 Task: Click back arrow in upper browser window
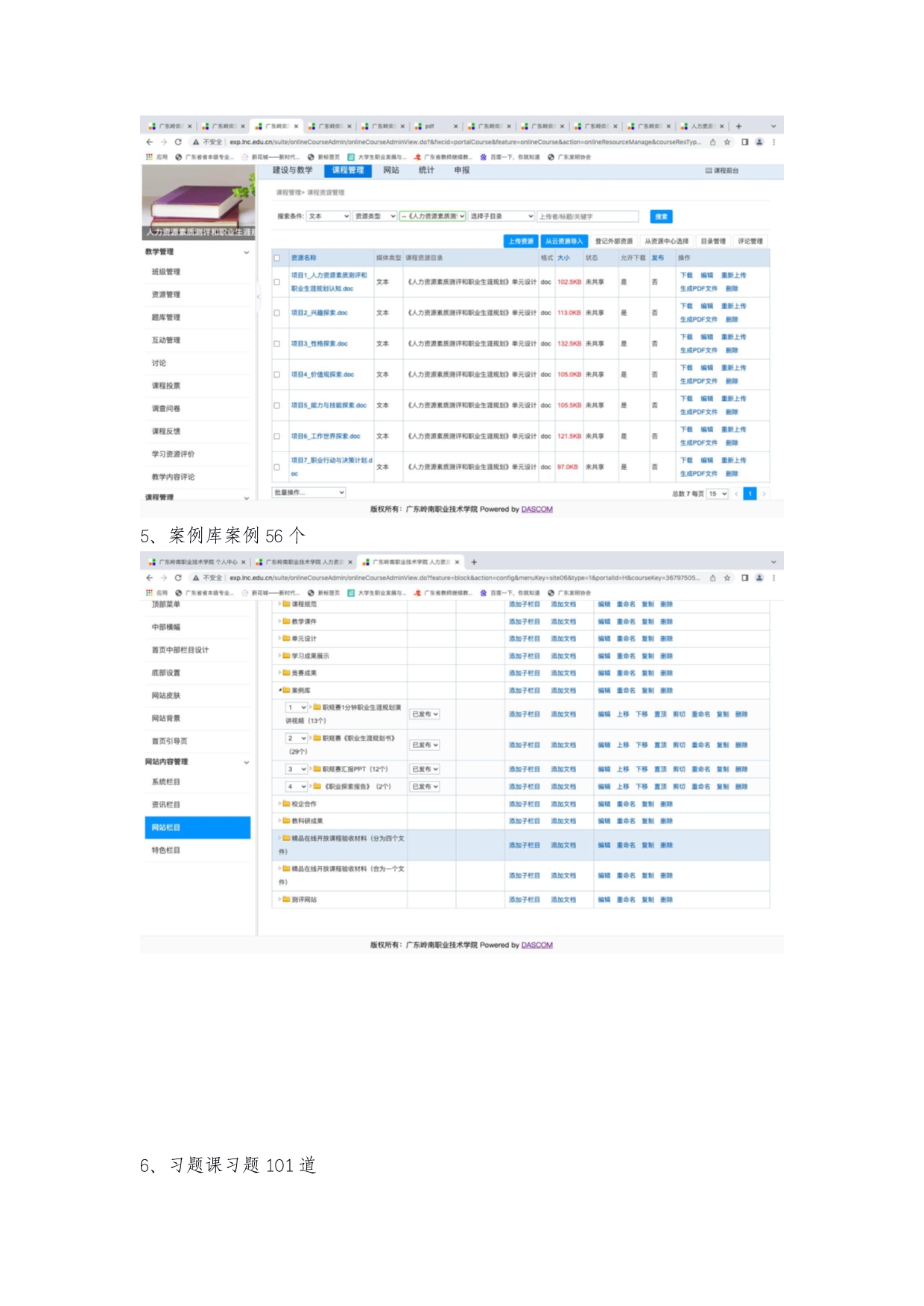coord(150,142)
